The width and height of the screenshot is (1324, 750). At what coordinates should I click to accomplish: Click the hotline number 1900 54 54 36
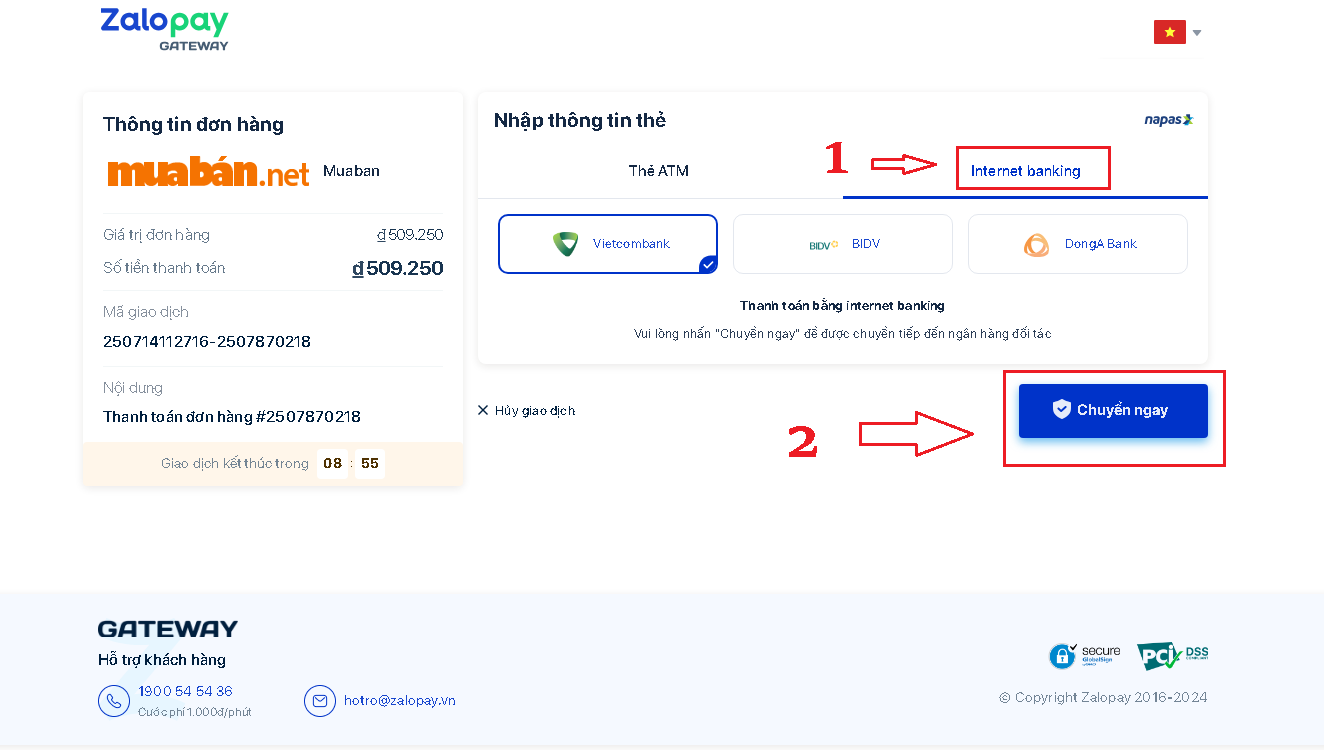click(186, 691)
